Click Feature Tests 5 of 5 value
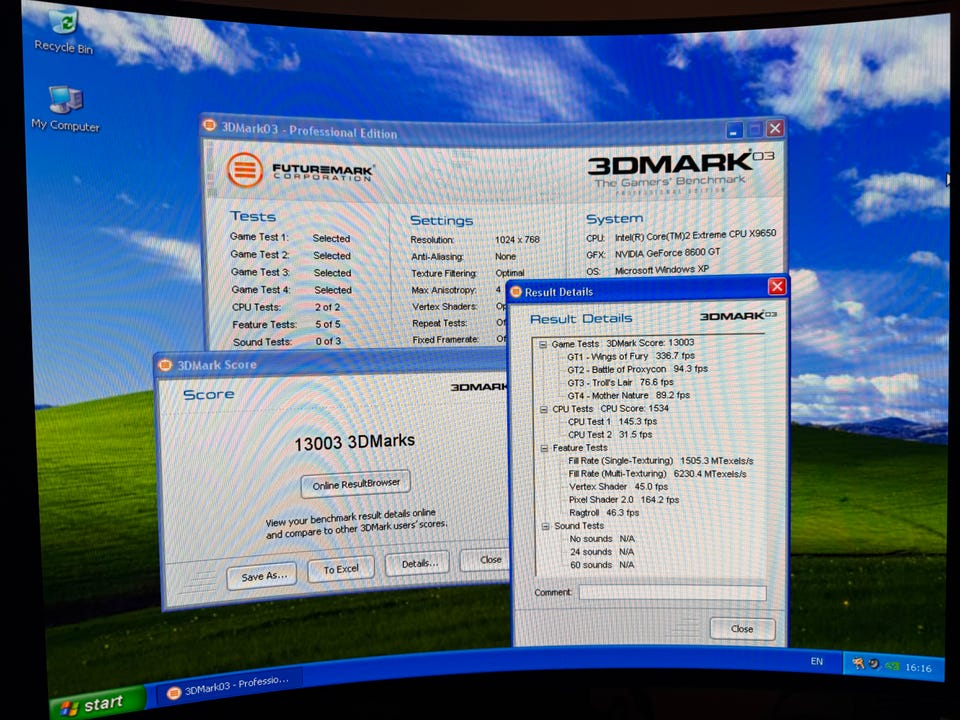The image size is (960, 720). pyautogui.click(x=328, y=324)
